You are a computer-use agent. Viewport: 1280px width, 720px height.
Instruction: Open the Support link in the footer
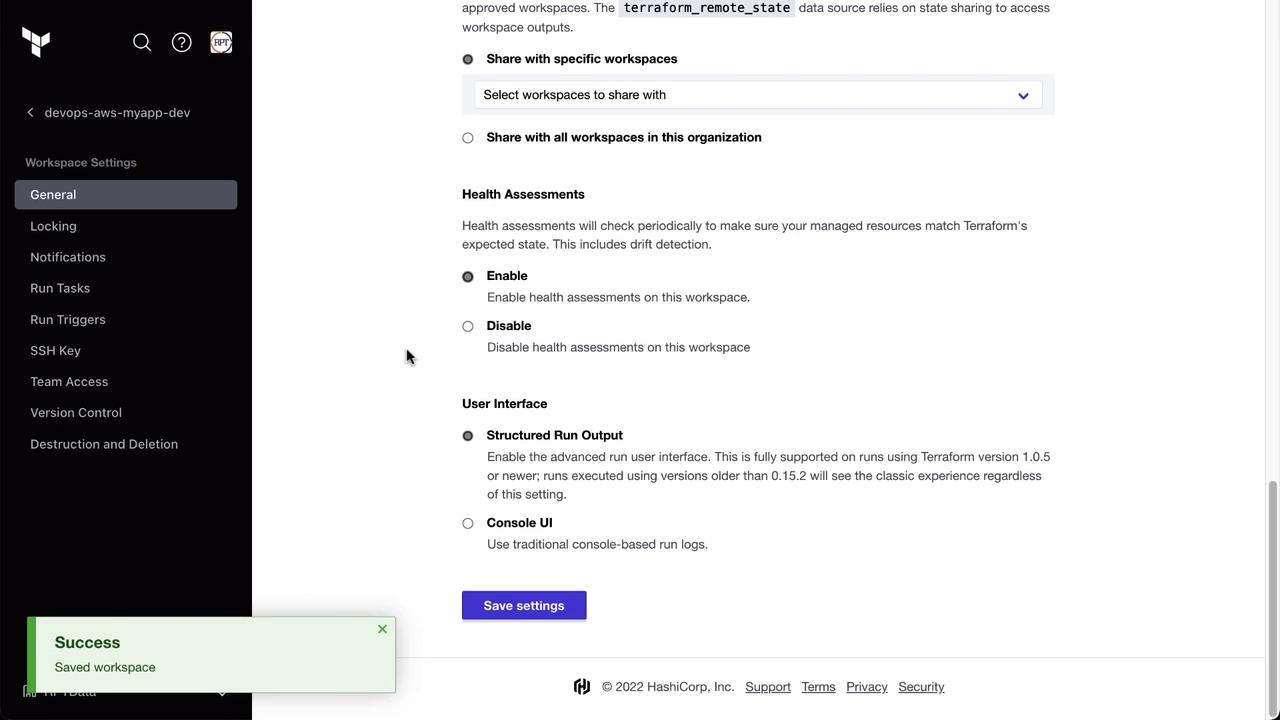click(x=768, y=687)
